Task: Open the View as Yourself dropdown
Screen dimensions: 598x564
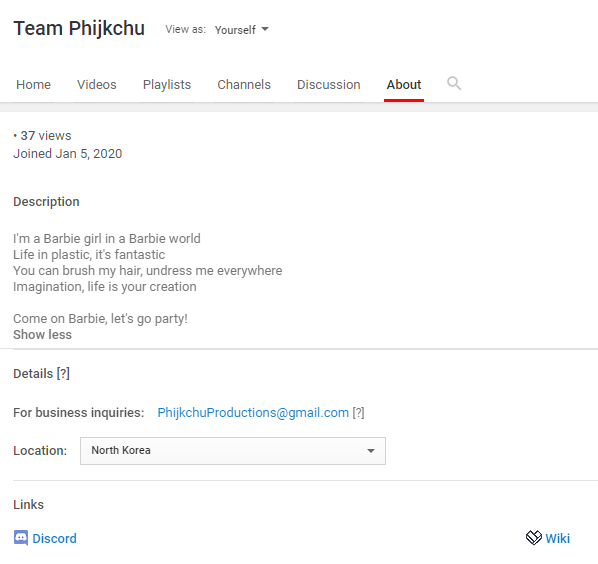Action: (241, 30)
